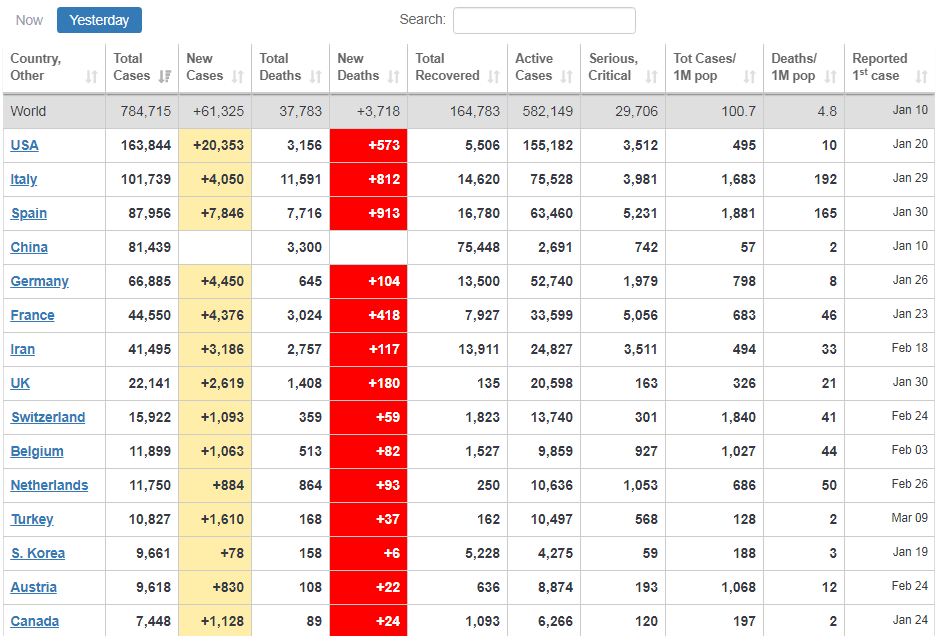936x636 pixels.
Task: Switch to the Now tab
Action: 30,20
